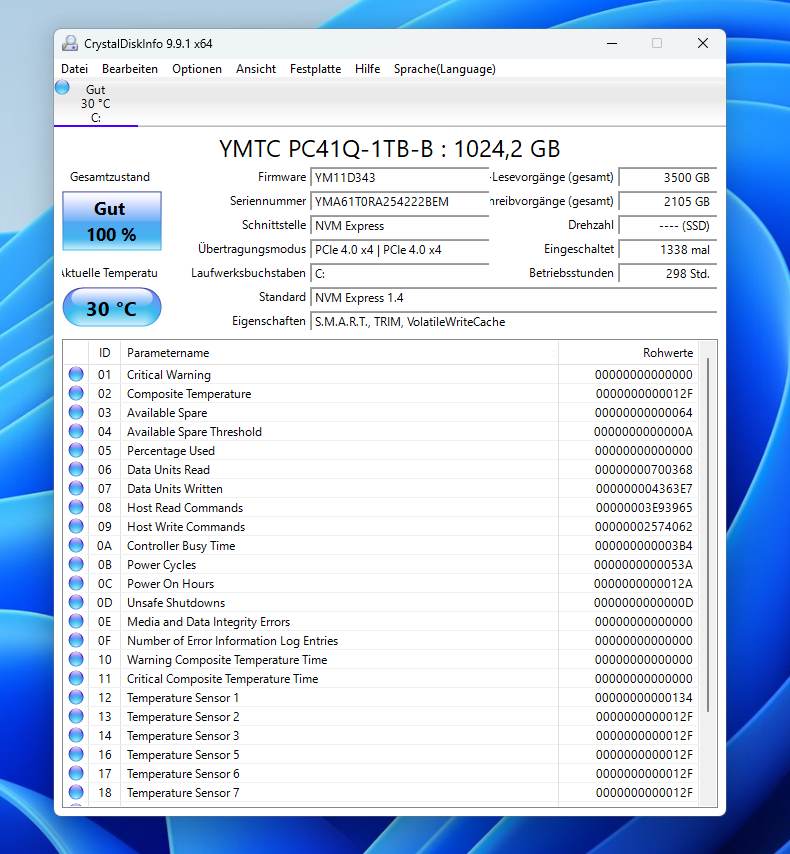
Task: Click the Eingeschaltet value 1338 mal
Action: 667,249
